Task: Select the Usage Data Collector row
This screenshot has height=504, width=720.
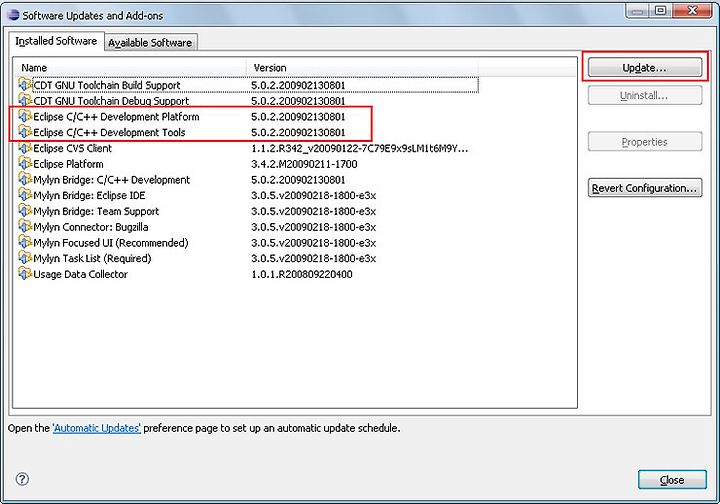Action: (x=248, y=274)
